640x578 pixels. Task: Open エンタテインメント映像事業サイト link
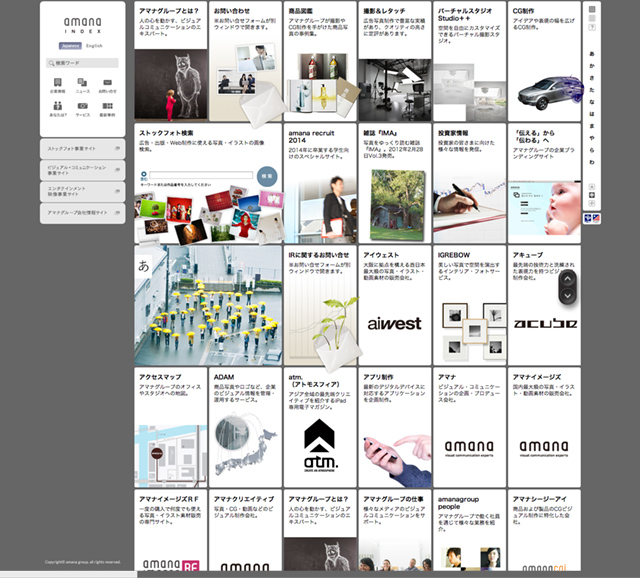82,191
